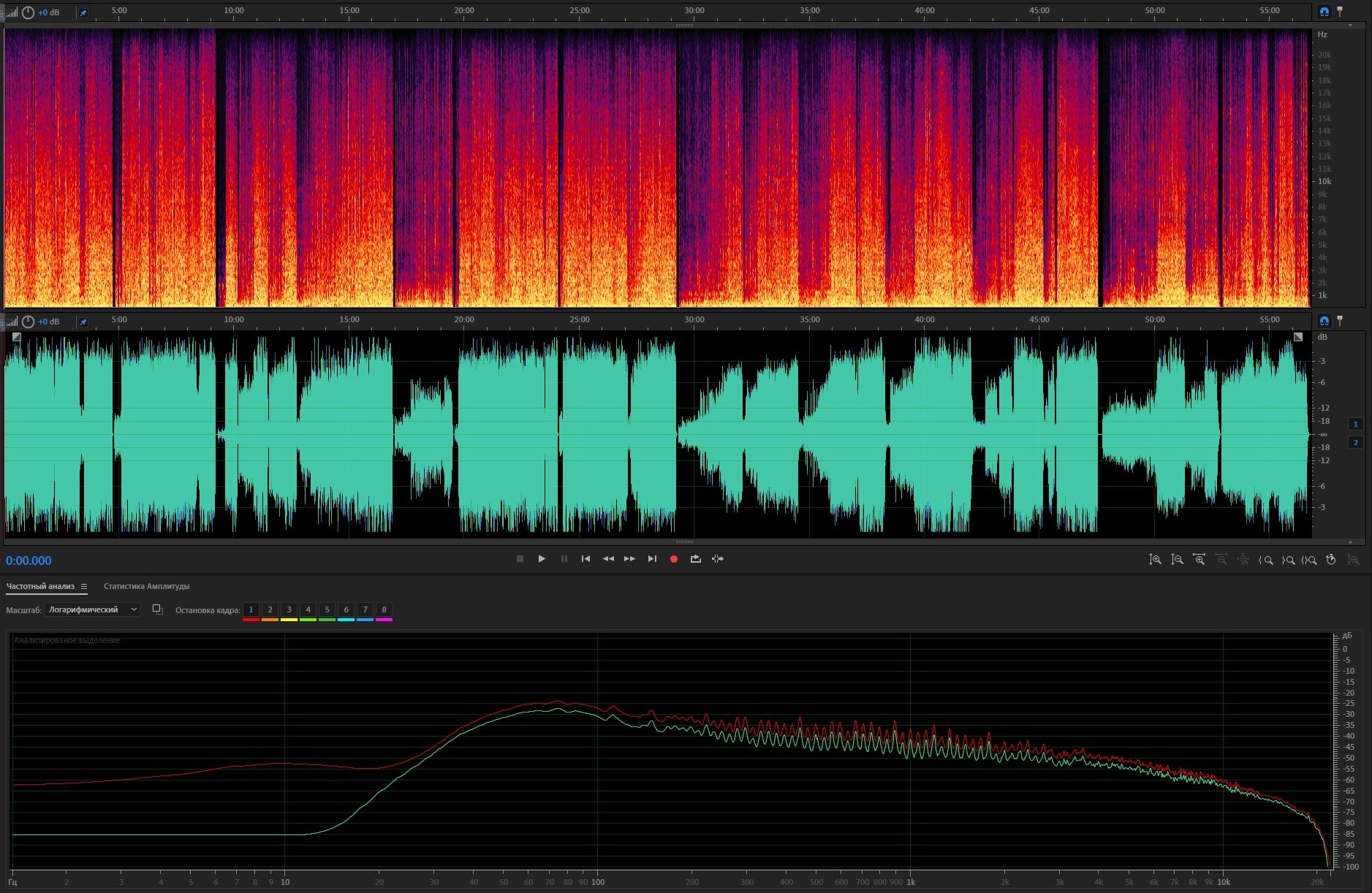Click the top timeline snapping magnet icon

point(1324,12)
